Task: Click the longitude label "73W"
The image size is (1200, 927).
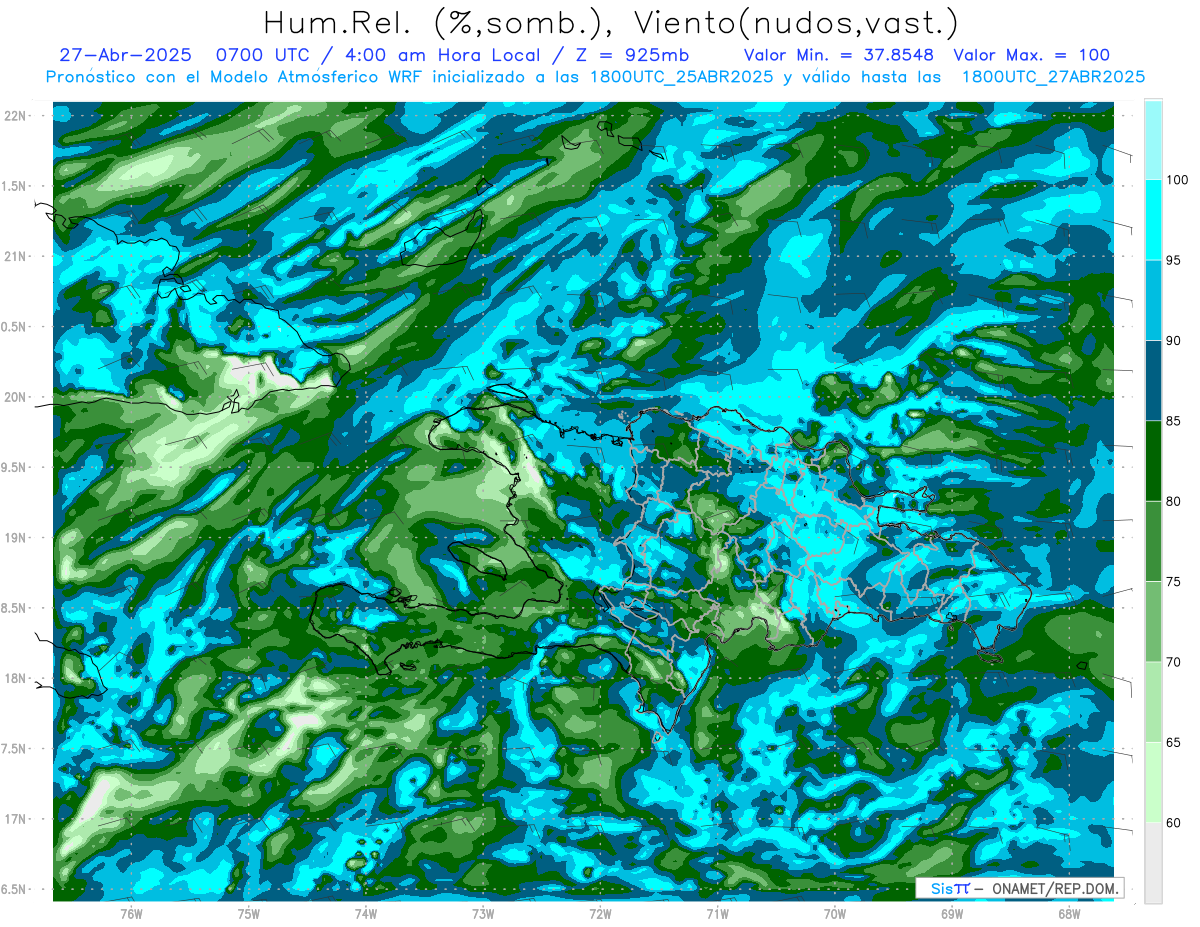Action: (x=483, y=913)
